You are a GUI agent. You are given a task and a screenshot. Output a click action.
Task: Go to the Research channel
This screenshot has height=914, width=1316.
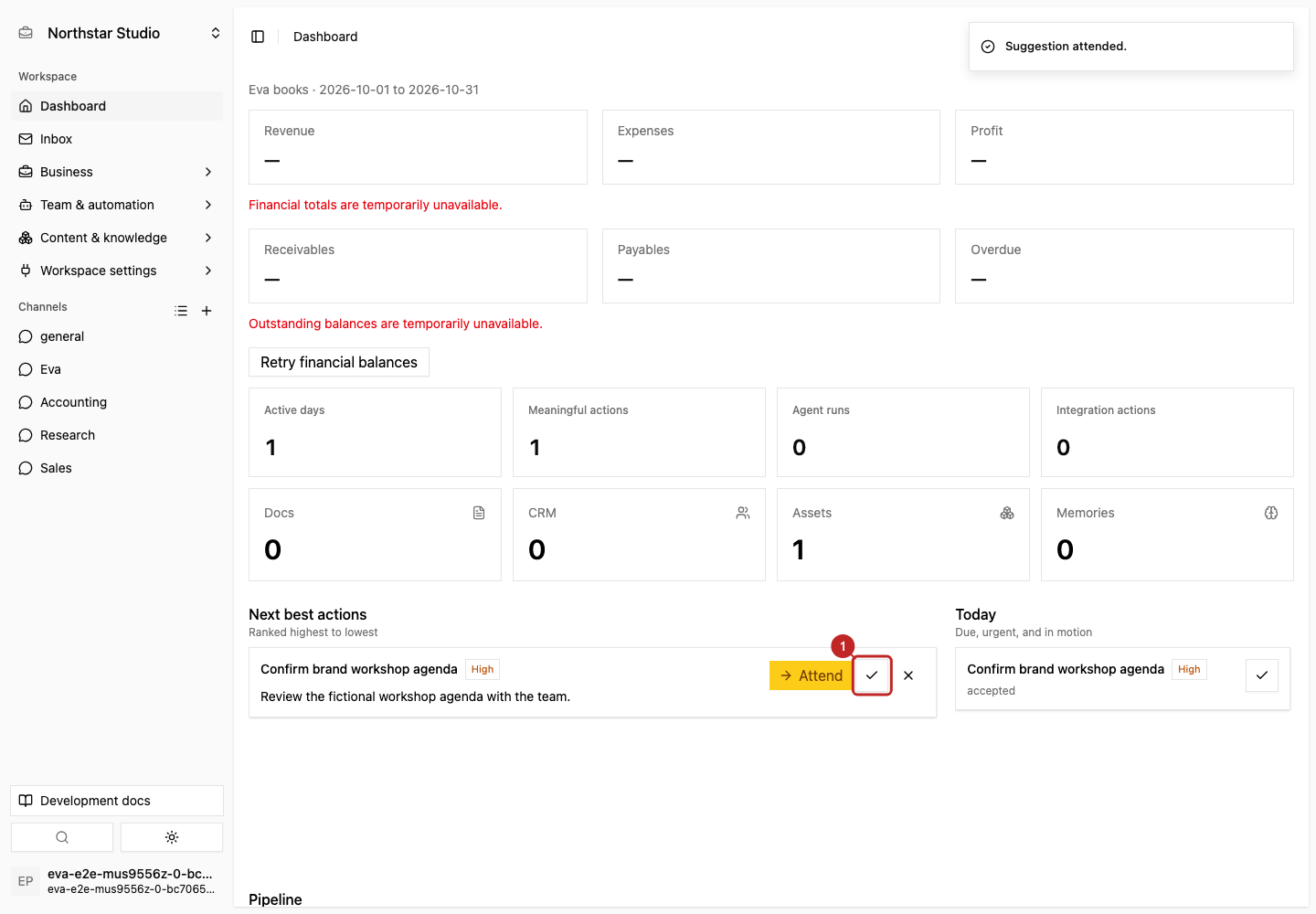[x=117, y=435]
